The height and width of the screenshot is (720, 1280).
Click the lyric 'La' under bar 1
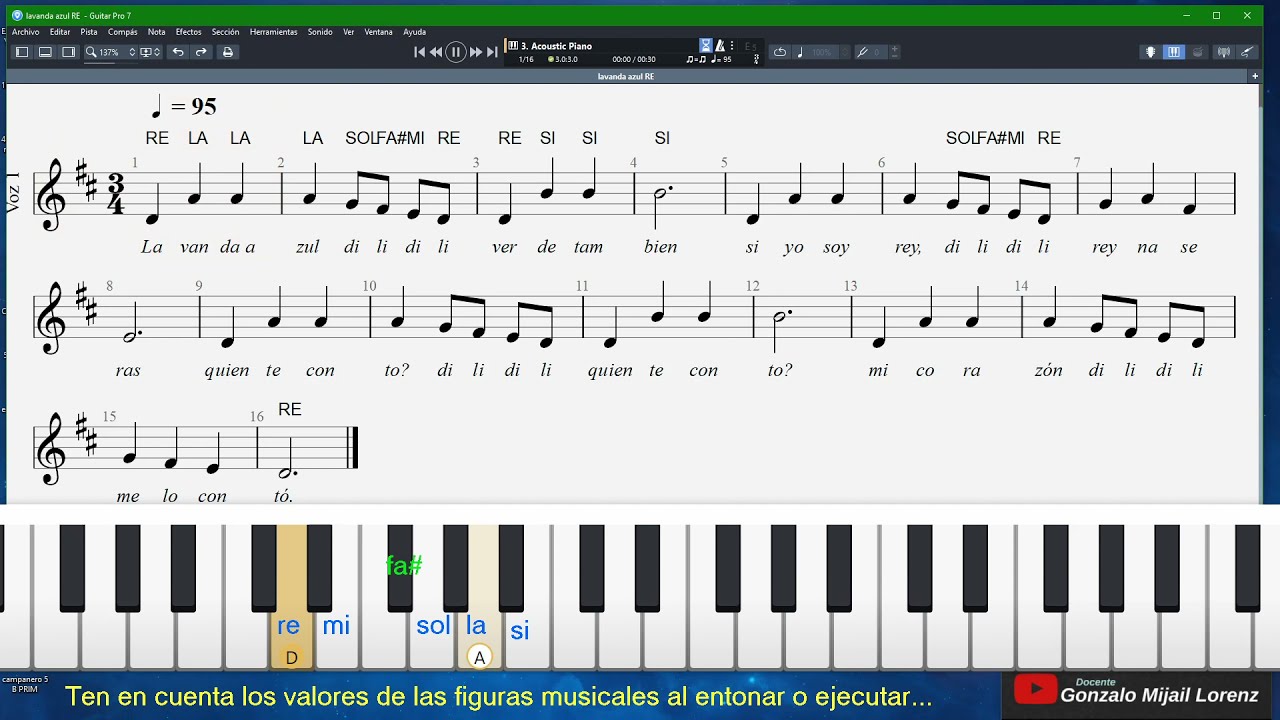click(x=151, y=247)
